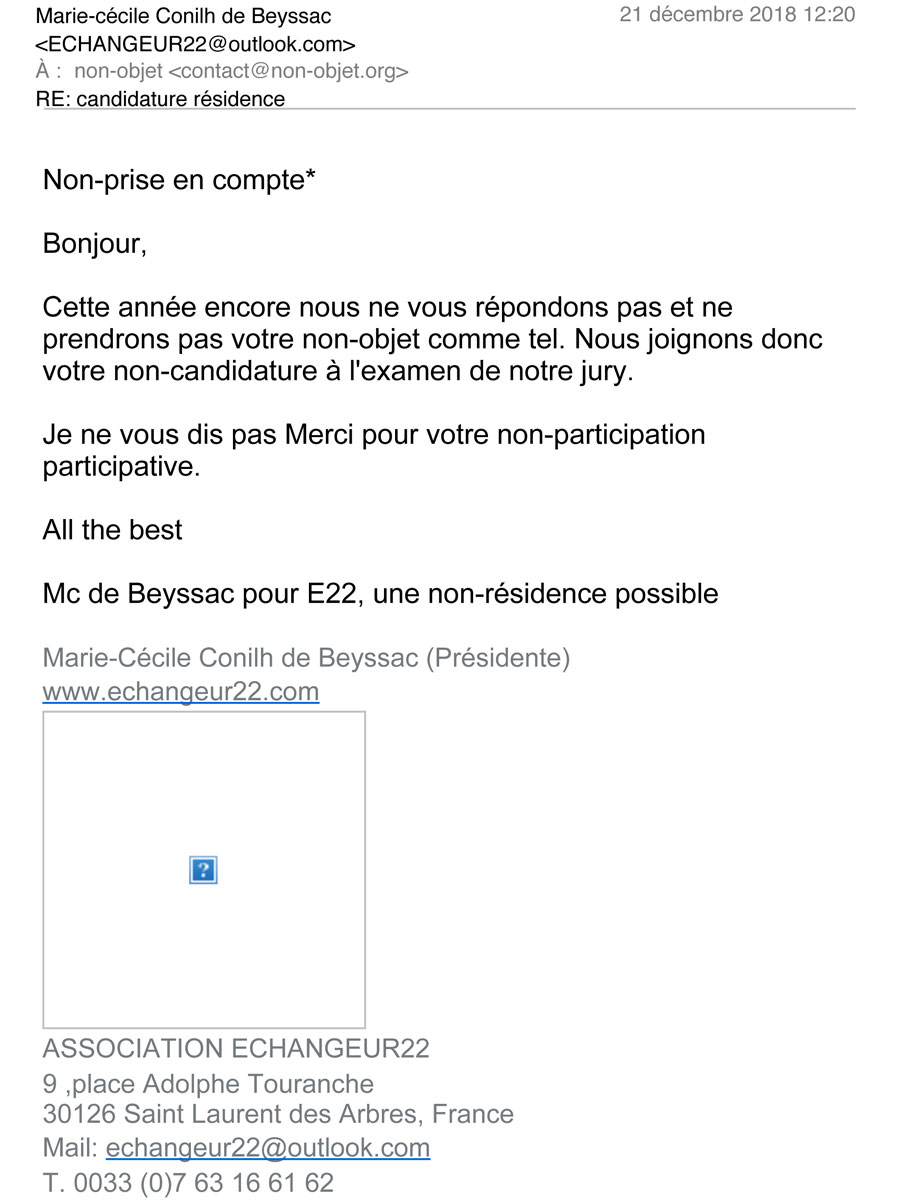Click the date 21 décembre 2018 12:20
The height and width of the screenshot is (1204, 900).
[738, 15]
